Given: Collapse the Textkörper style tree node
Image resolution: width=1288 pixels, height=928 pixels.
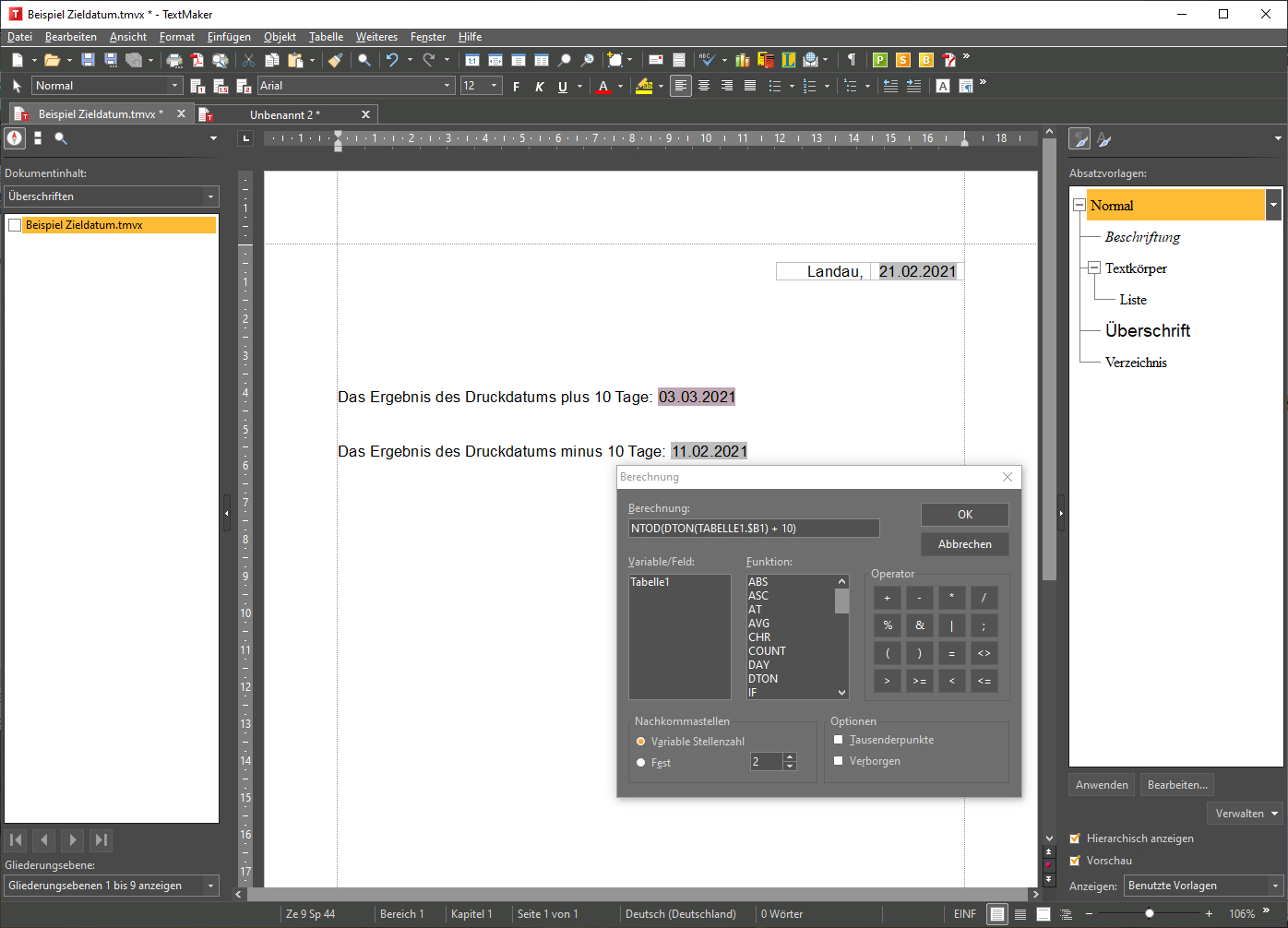Looking at the screenshot, I should coord(1094,268).
